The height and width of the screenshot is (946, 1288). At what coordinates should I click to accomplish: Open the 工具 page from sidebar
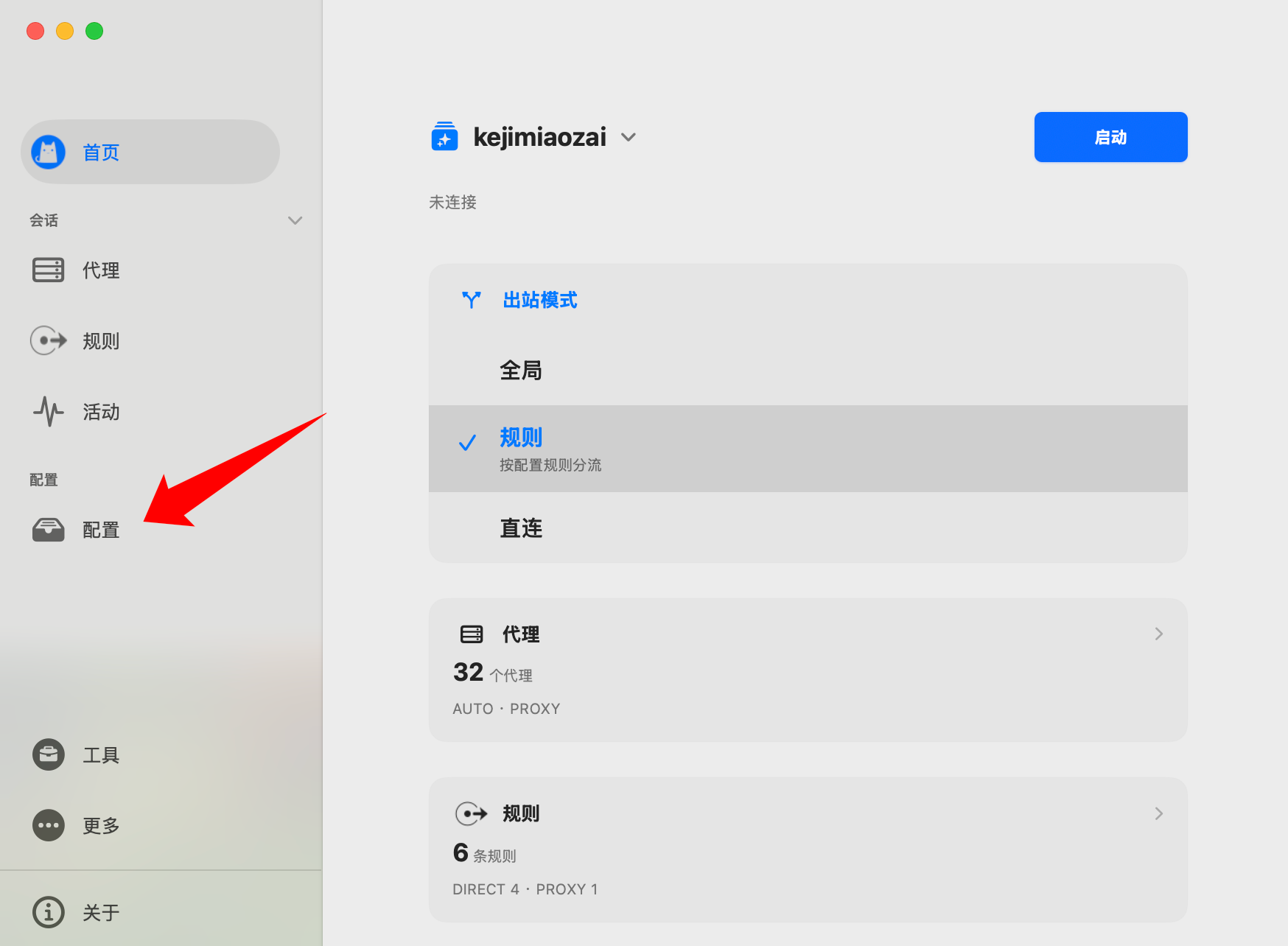150,754
